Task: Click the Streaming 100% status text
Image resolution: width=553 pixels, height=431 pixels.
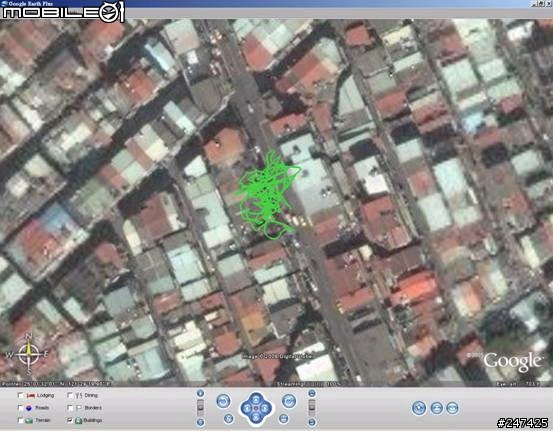Action: pos(309,384)
